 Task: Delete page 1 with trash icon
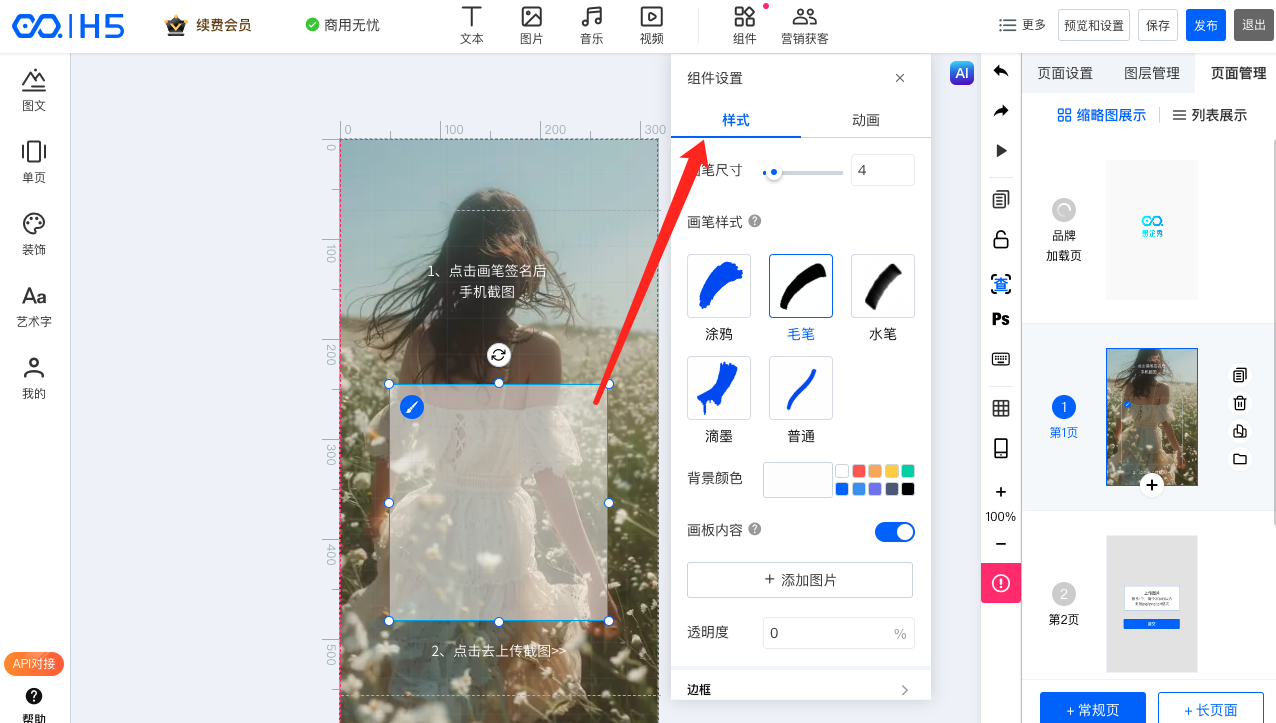click(x=1240, y=403)
